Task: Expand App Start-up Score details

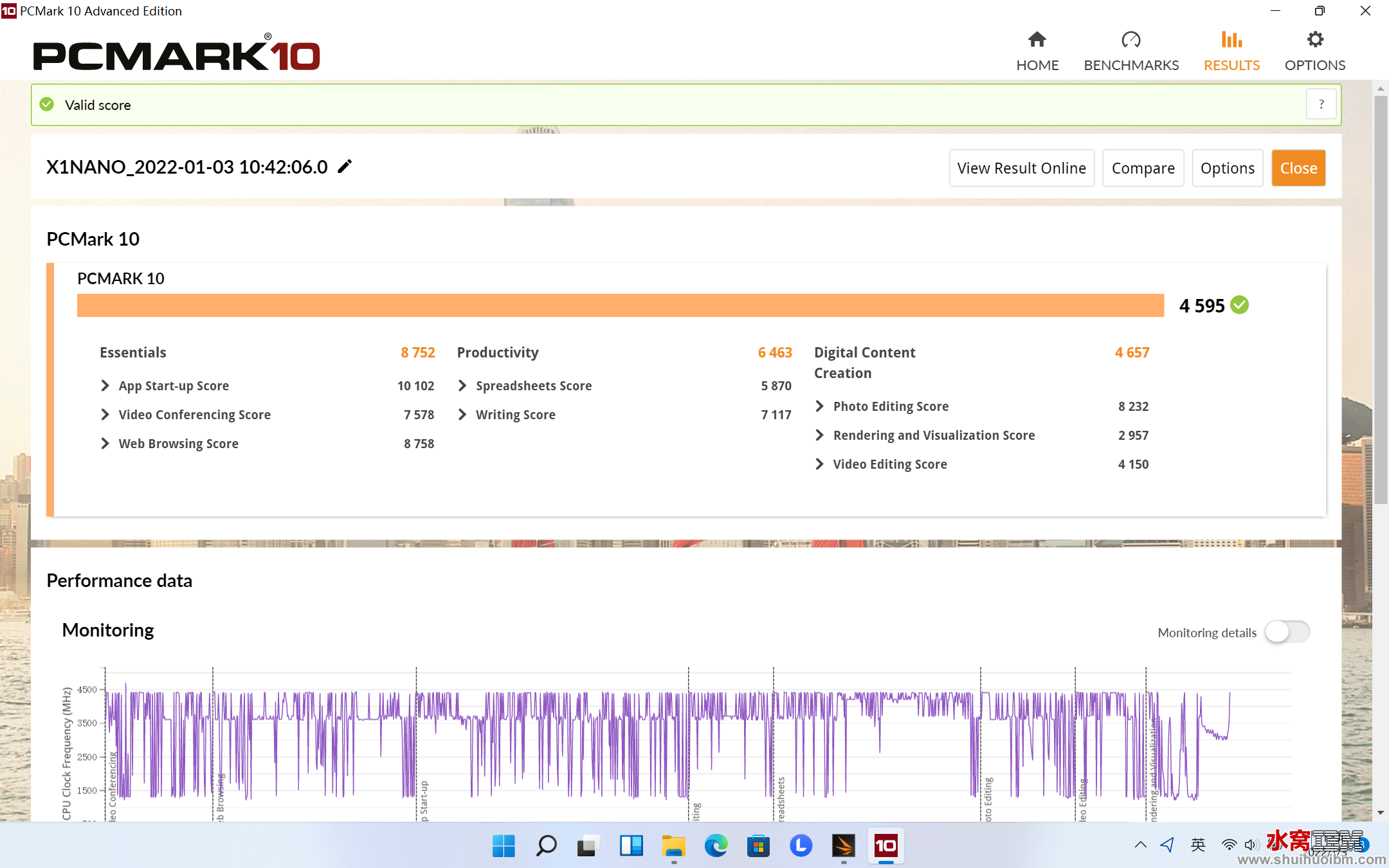Action: pos(105,385)
